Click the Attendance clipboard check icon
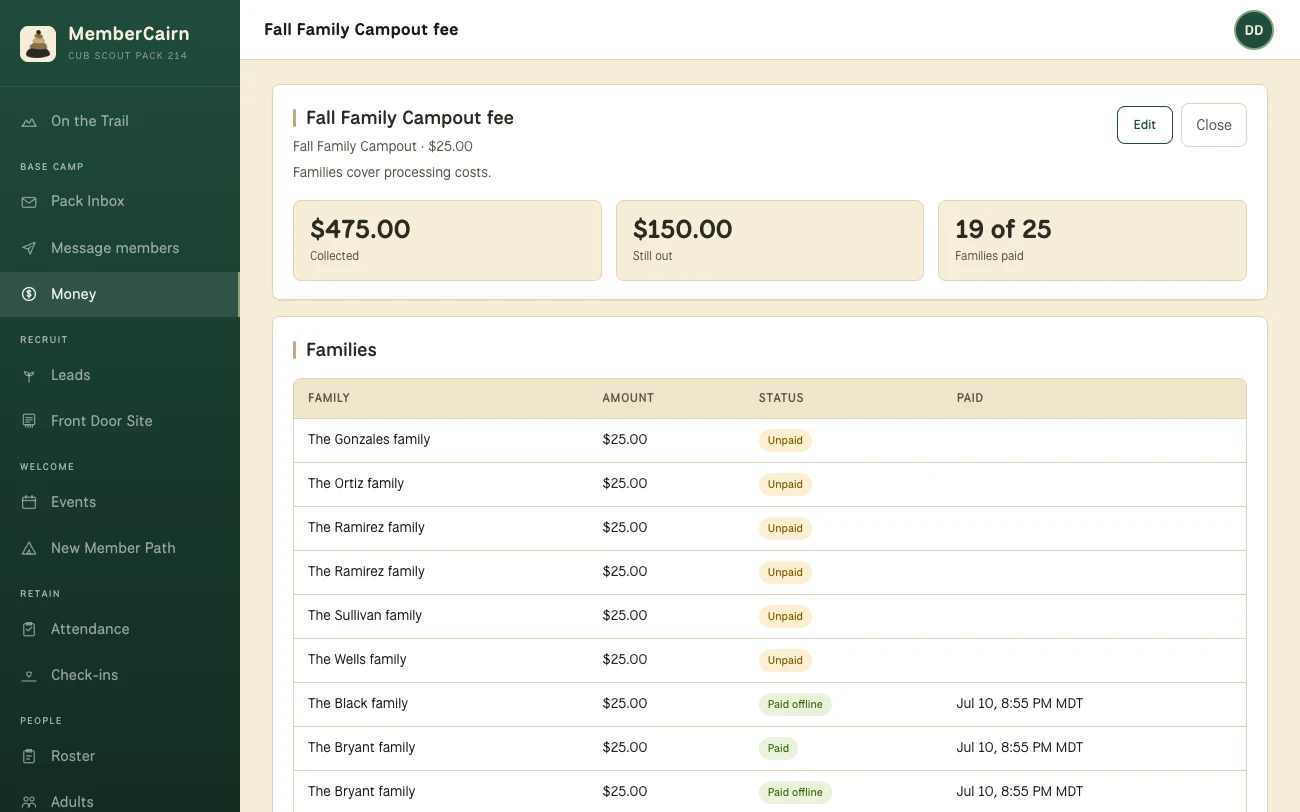Screen dimensions: 1300x812 (x=29, y=629)
